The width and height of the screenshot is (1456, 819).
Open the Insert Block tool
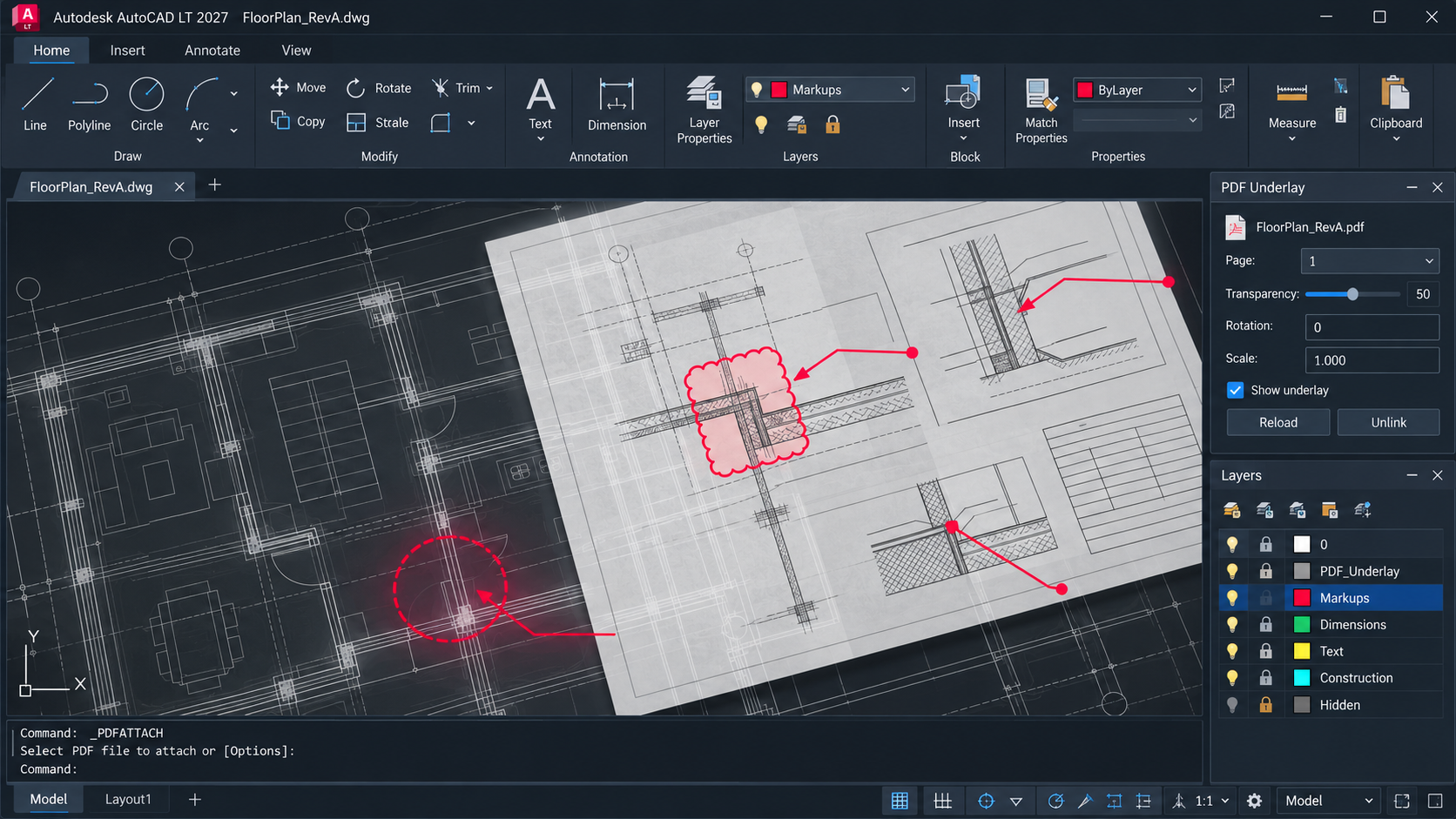coord(964,109)
